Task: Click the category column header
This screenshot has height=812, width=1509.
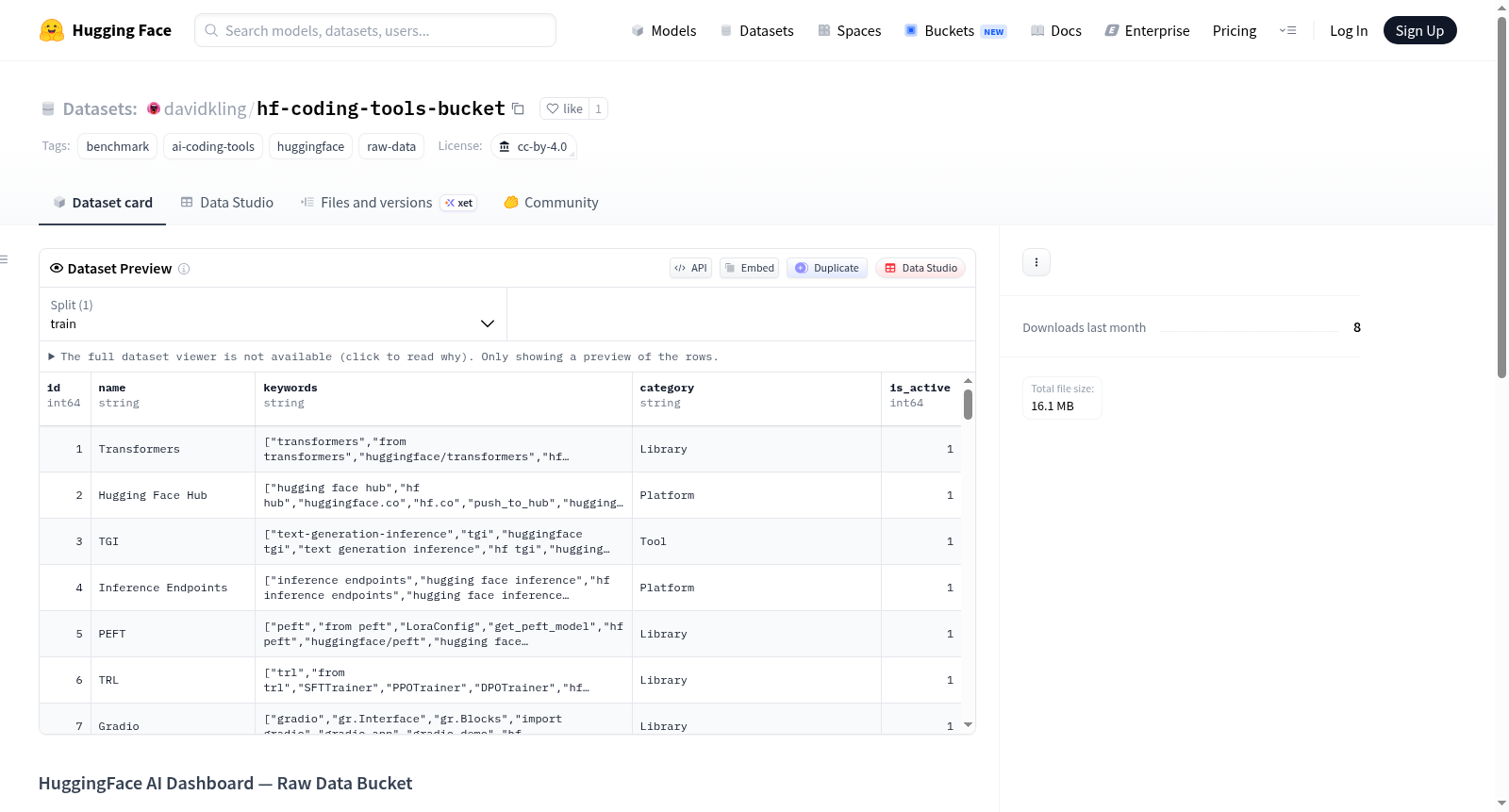Action: (x=757, y=395)
